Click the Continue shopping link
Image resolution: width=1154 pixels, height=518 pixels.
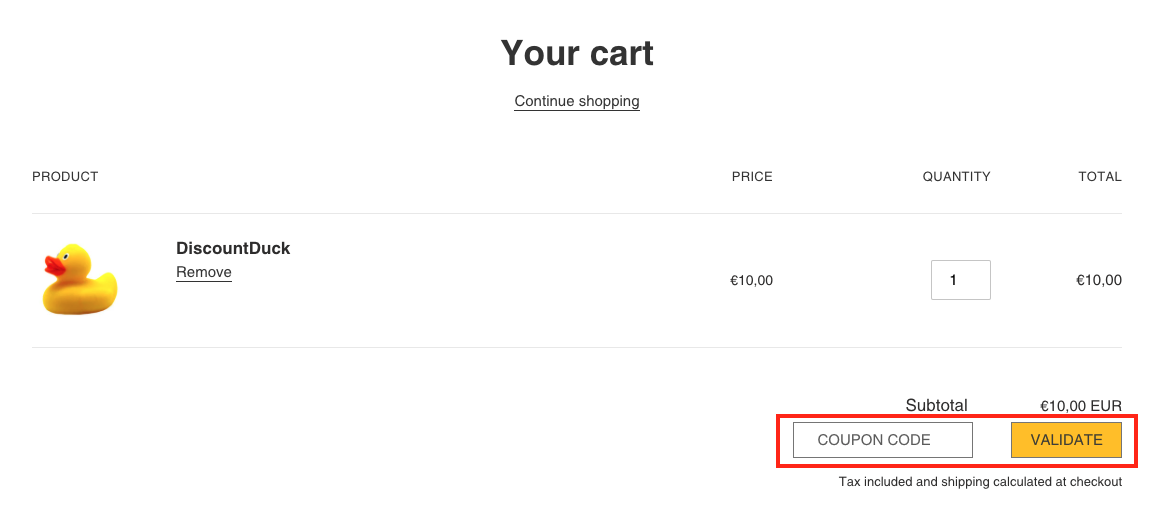pyautogui.click(x=577, y=101)
